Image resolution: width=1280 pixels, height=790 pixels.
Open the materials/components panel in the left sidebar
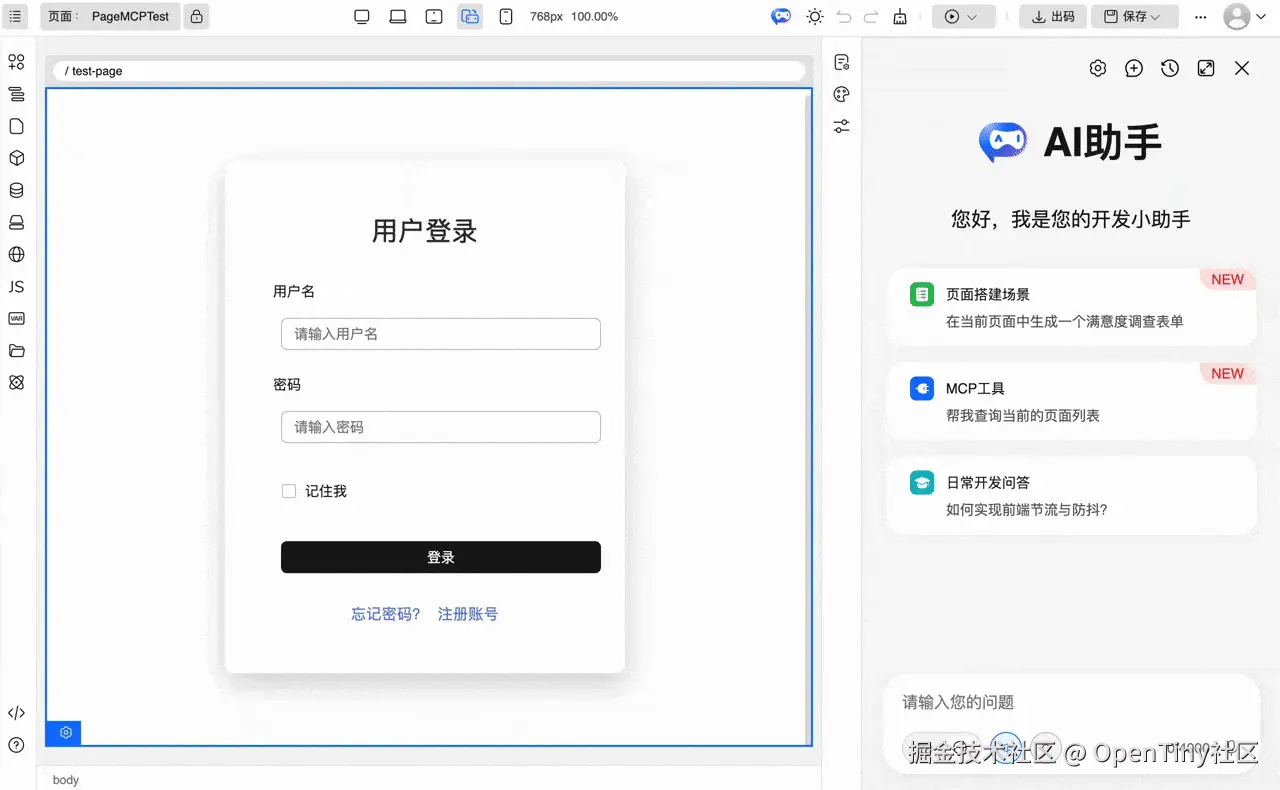click(x=16, y=62)
